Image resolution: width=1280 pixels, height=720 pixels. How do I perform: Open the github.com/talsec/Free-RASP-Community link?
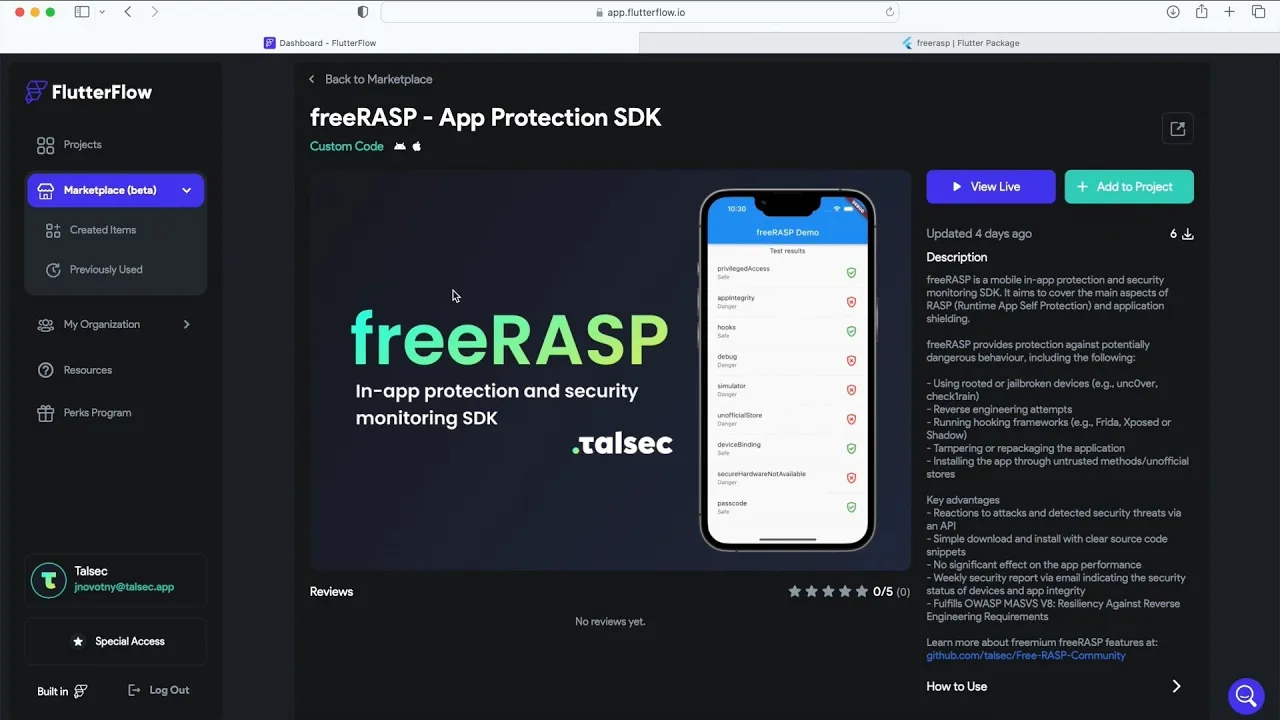point(1026,656)
